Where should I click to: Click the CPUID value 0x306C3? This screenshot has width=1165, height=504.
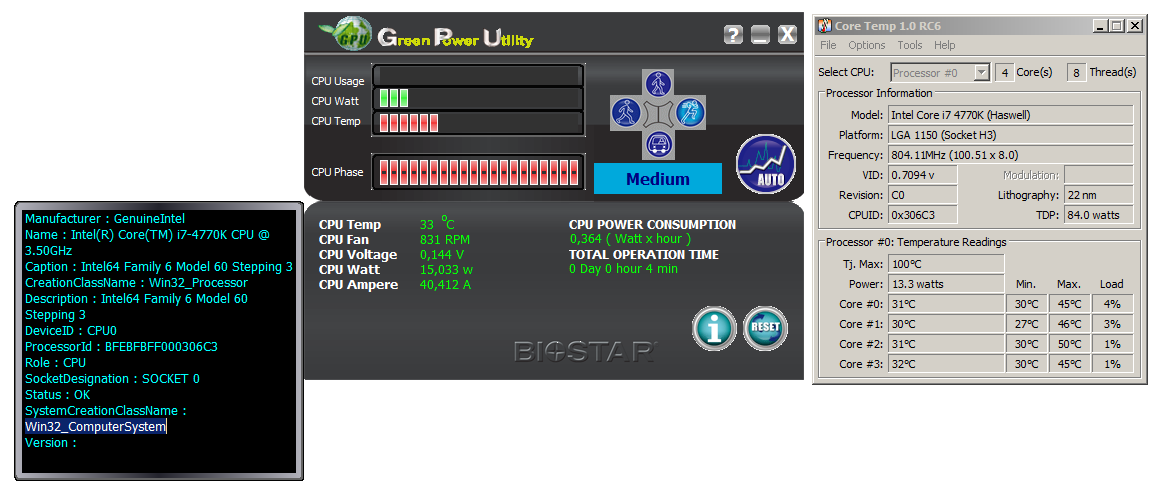pyautogui.click(x=923, y=216)
